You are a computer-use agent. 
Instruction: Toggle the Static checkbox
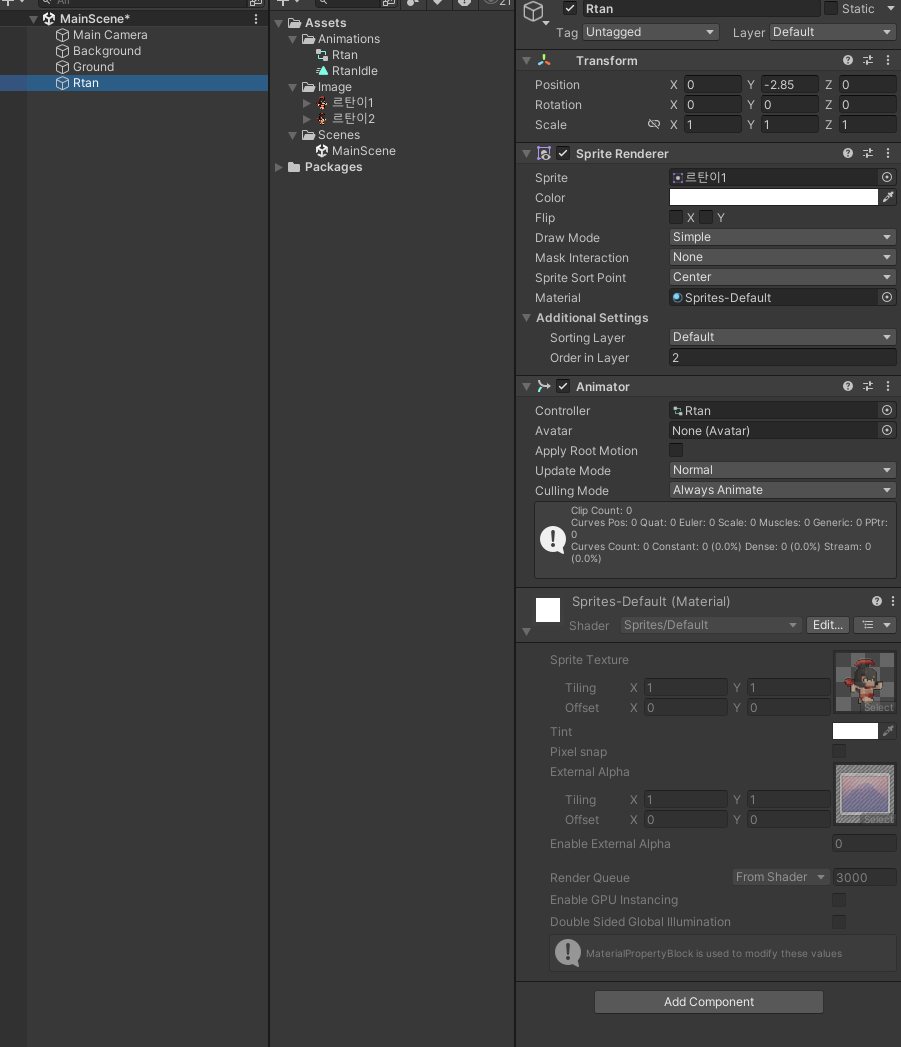830,8
